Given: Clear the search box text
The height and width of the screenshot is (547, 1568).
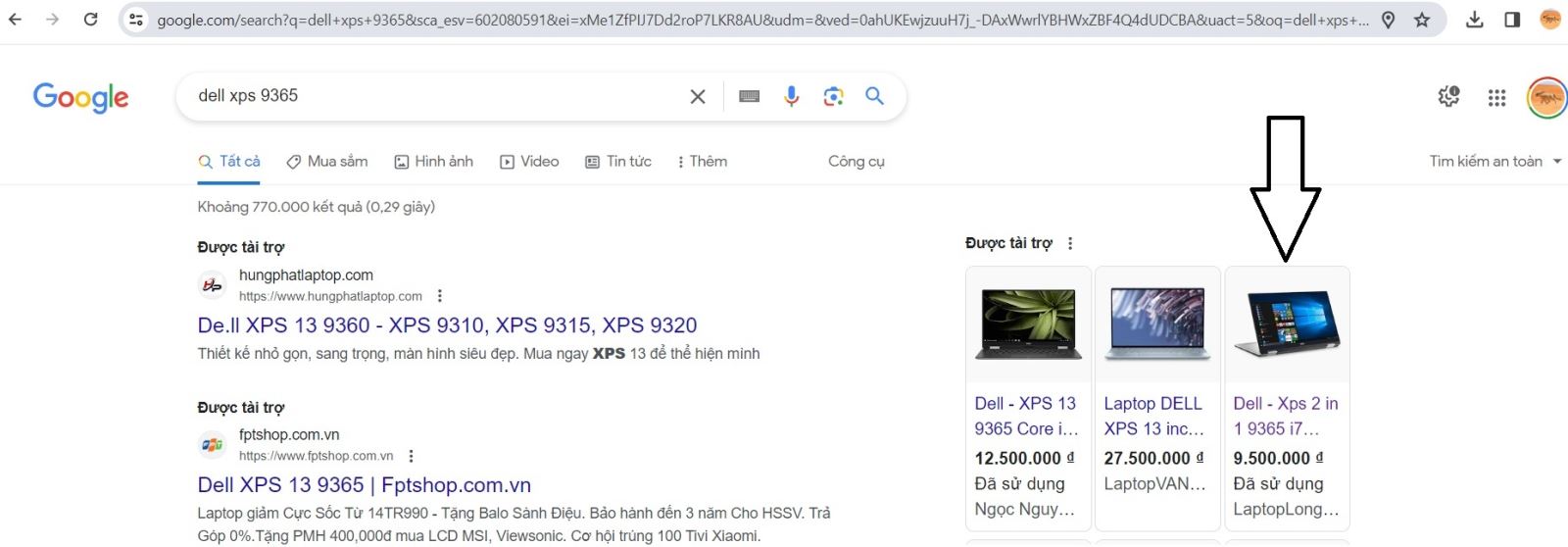Looking at the screenshot, I should click(x=698, y=96).
